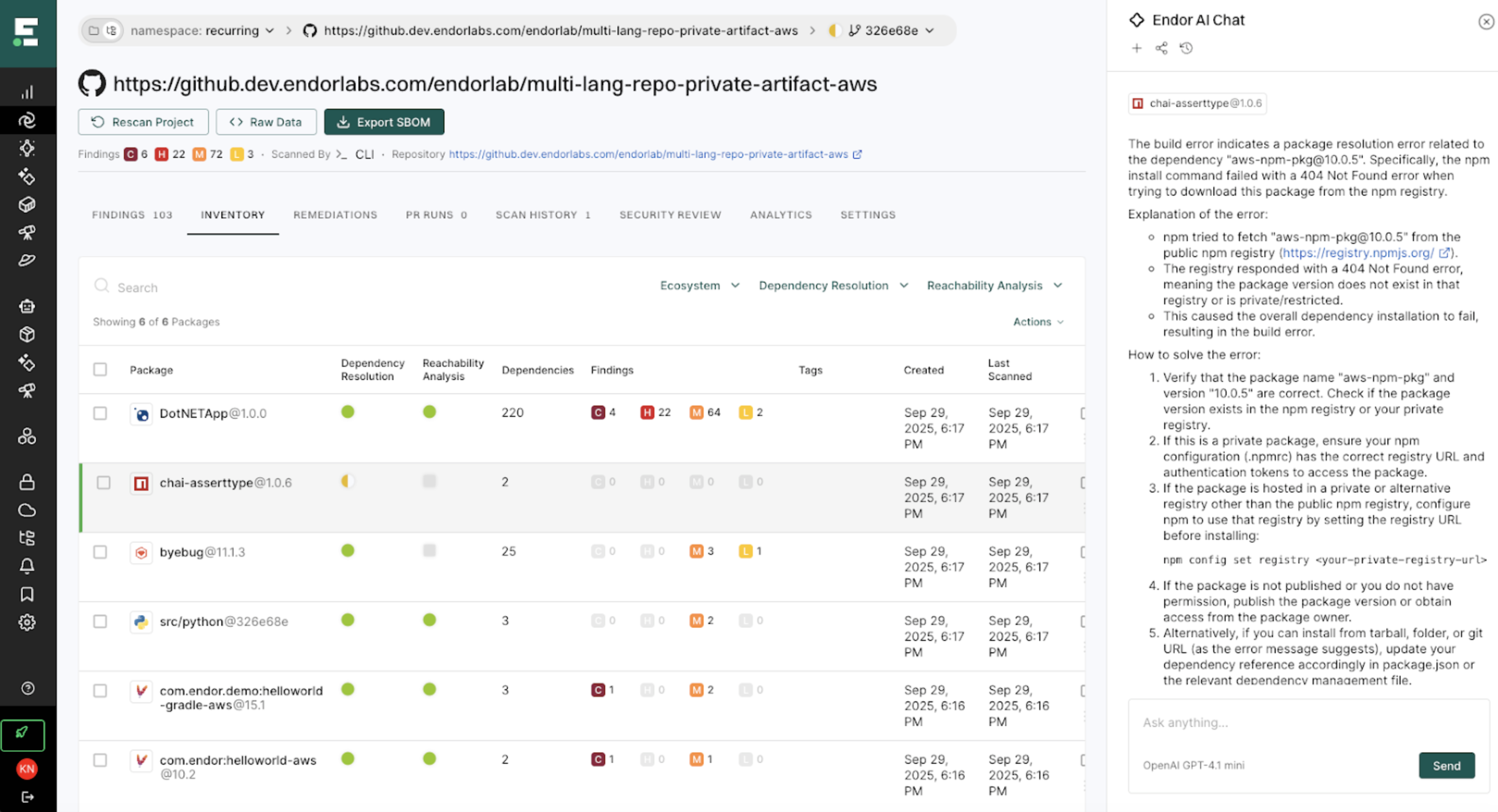Click the logout icon at sidebar bottom

27,797
